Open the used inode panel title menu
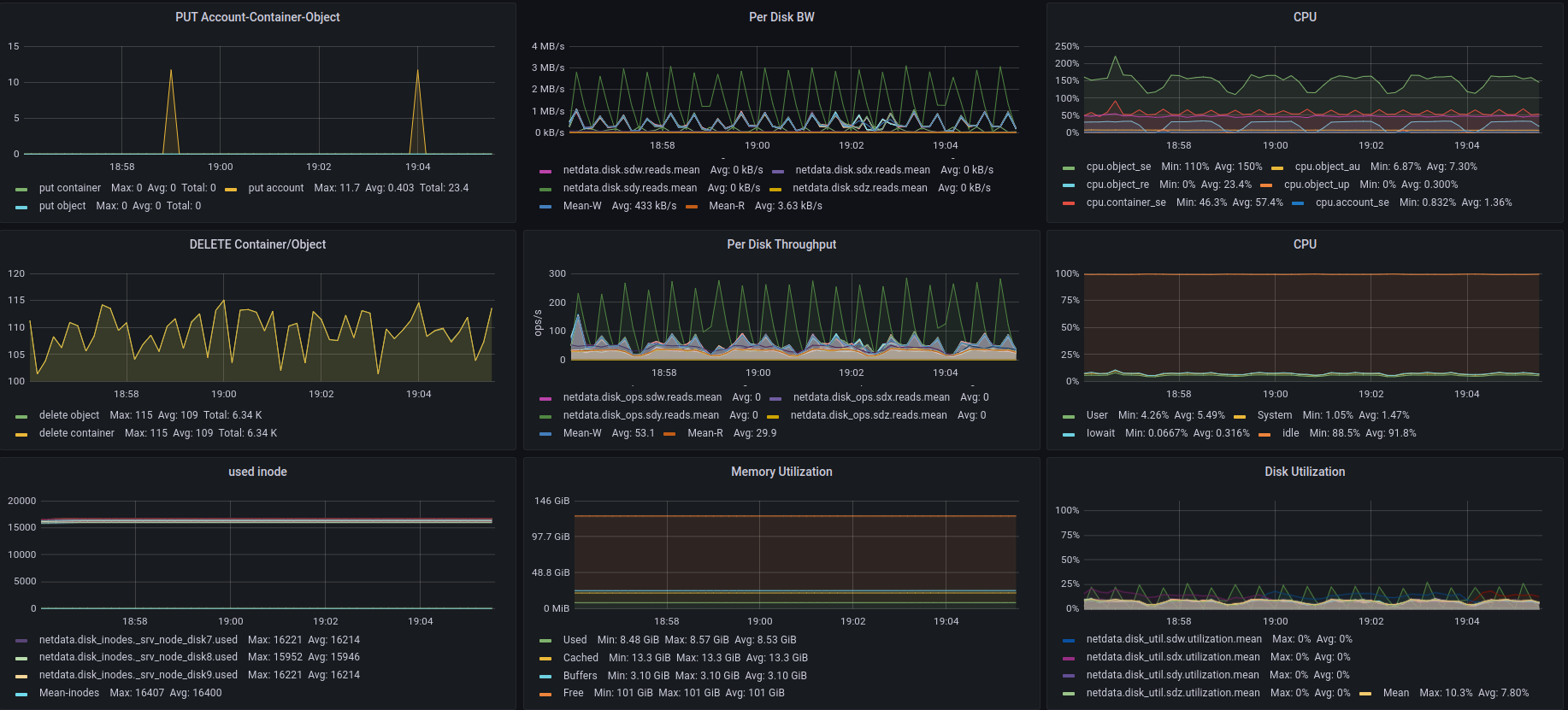The width and height of the screenshot is (1568, 710). coord(257,472)
